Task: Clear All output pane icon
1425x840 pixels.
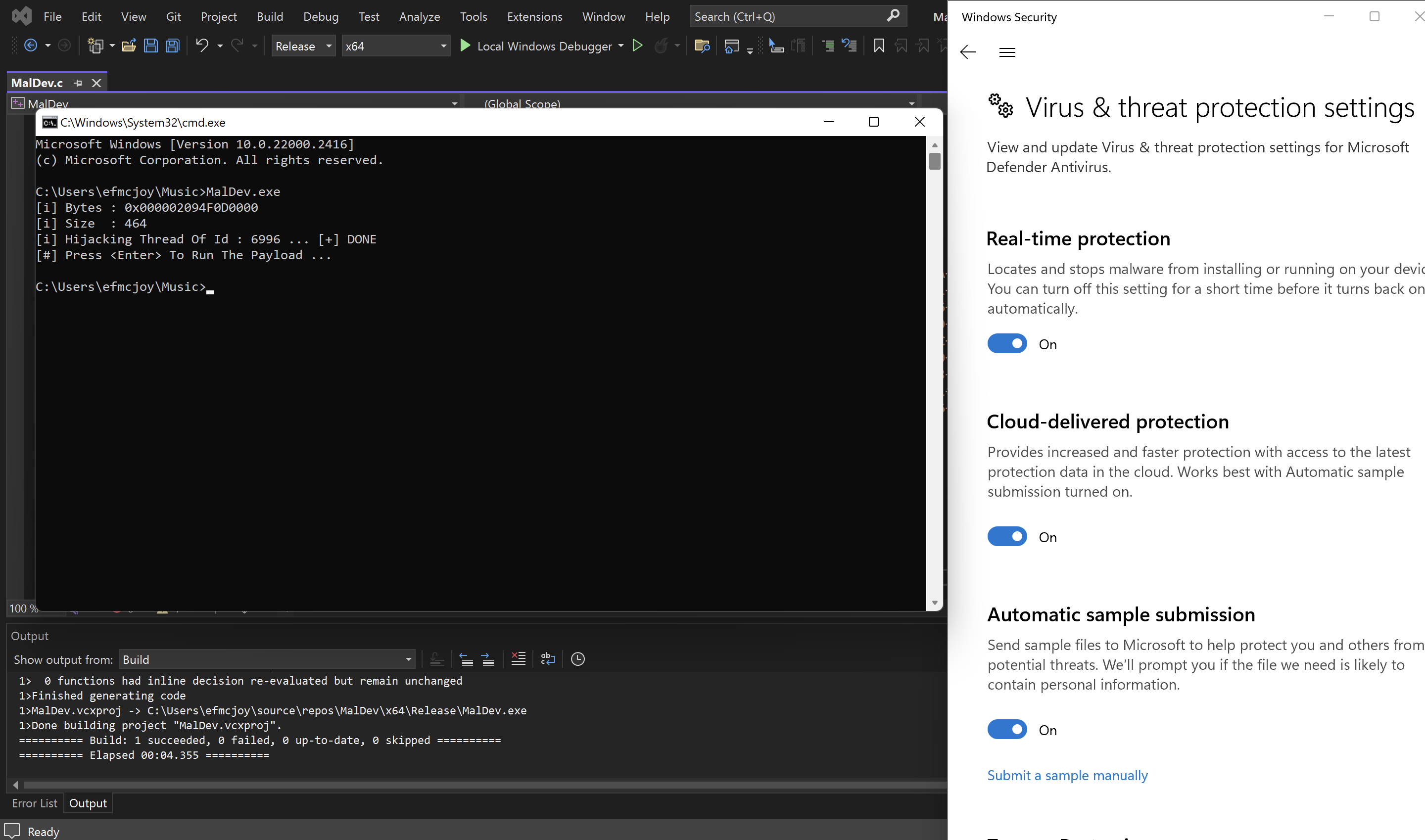Action: pyautogui.click(x=518, y=659)
